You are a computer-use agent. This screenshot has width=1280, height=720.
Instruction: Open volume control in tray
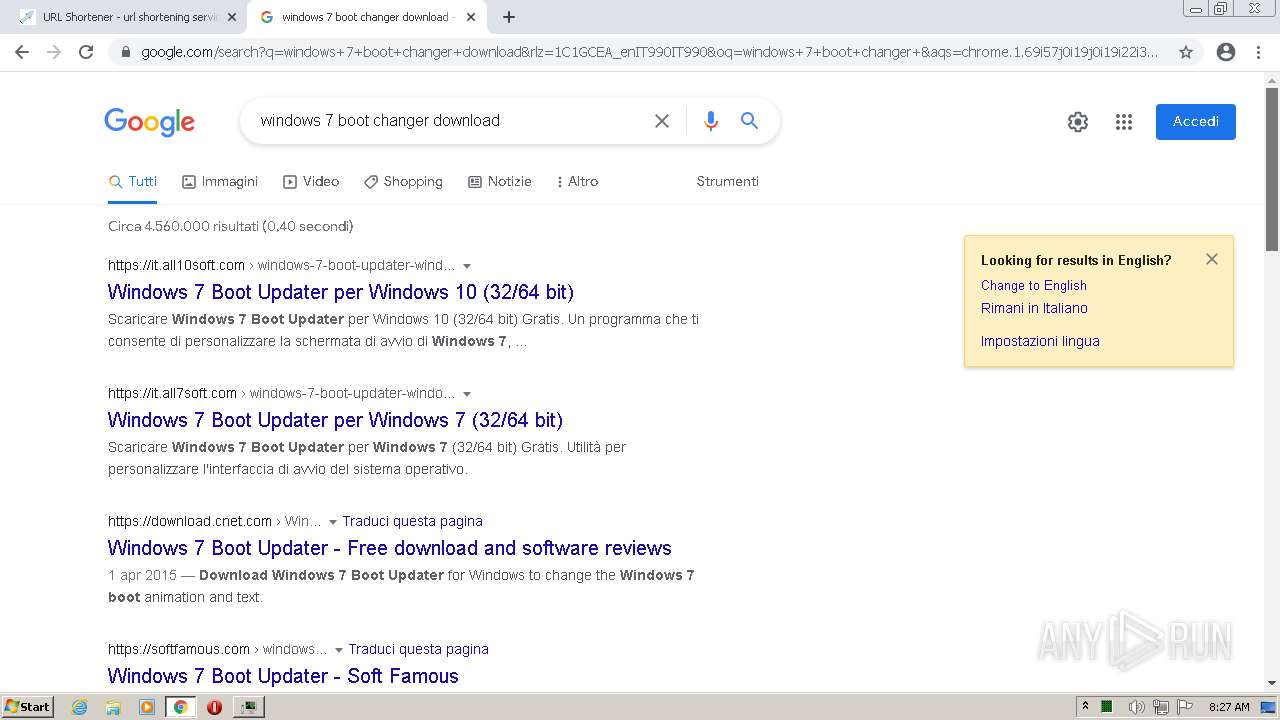tap(1136, 707)
